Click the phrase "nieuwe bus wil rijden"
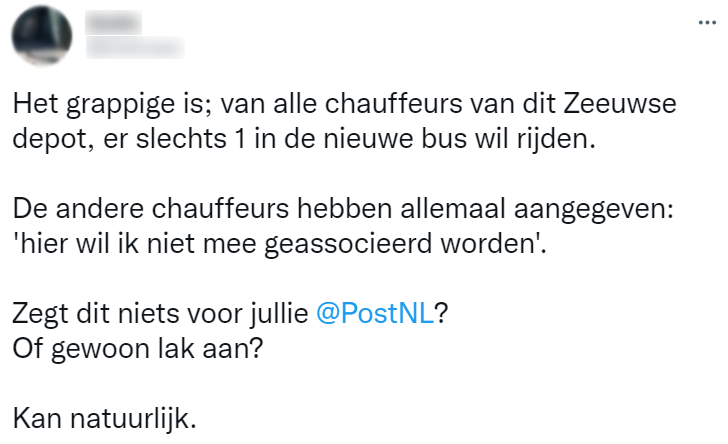The image size is (728, 444). pyautogui.click(x=492, y=137)
